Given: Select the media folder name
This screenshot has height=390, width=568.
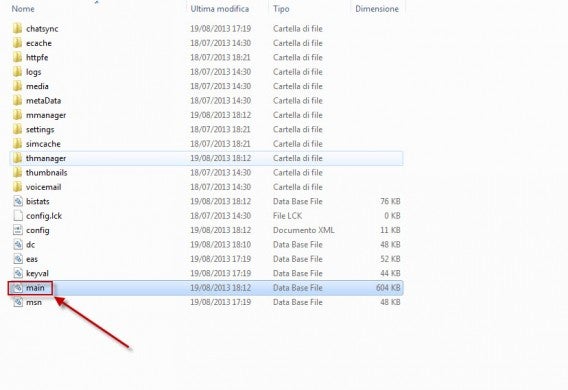Looking at the screenshot, I should pyautogui.click(x=37, y=86).
